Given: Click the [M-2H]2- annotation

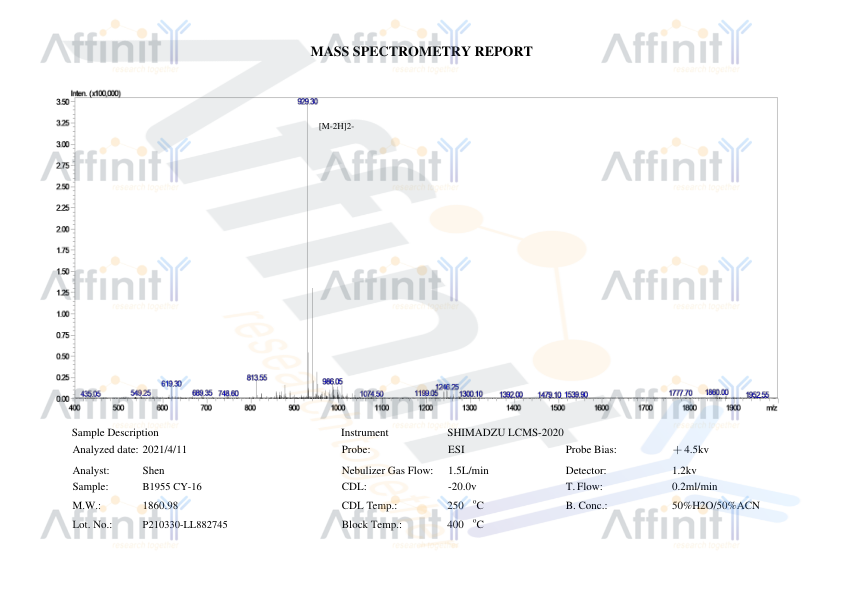Looking at the screenshot, I should point(336,126).
